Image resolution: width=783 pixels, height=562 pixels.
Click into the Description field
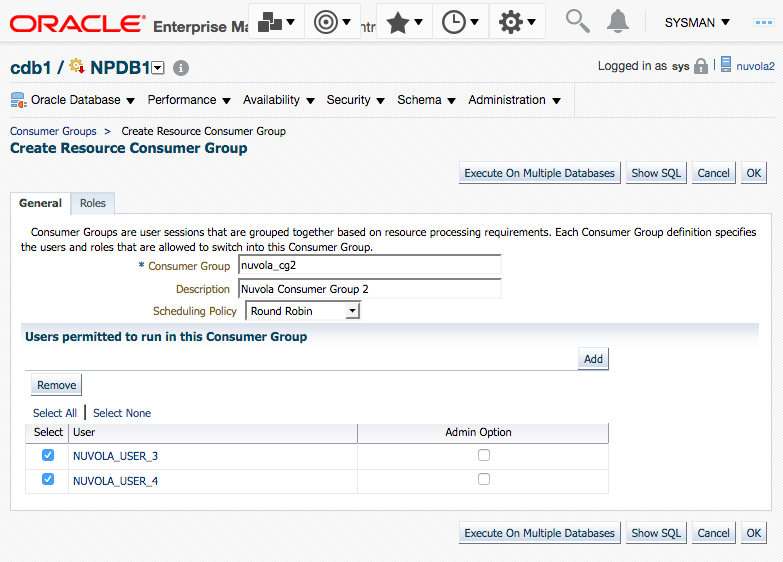370,289
